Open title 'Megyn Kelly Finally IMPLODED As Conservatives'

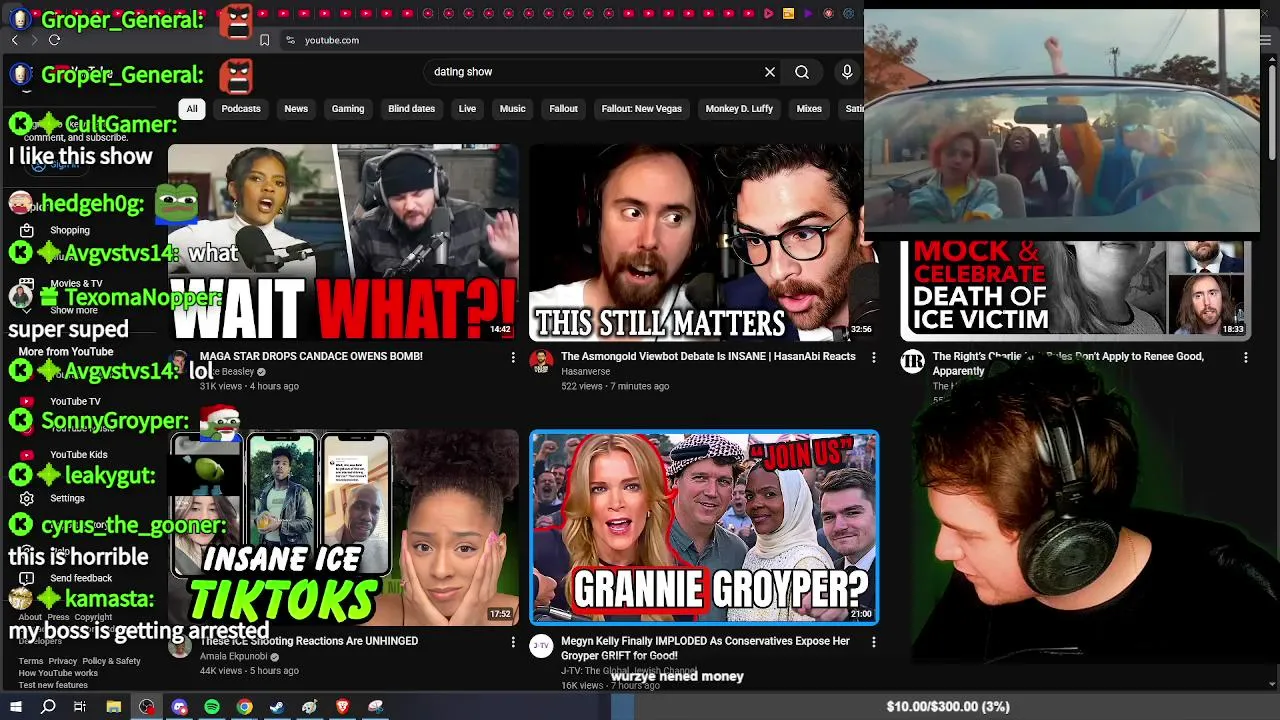point(705,648)
